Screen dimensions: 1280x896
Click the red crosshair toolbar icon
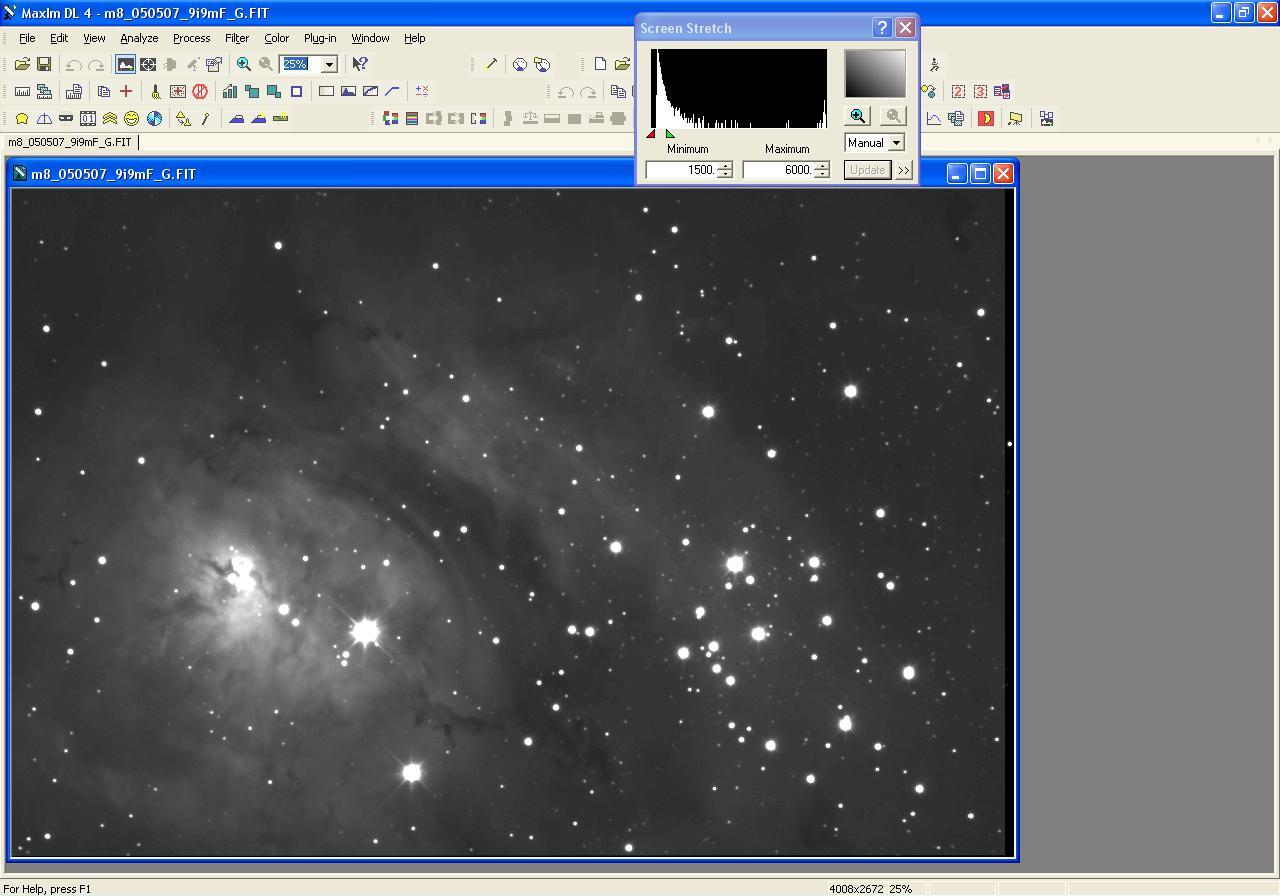[x=126, y=91]
